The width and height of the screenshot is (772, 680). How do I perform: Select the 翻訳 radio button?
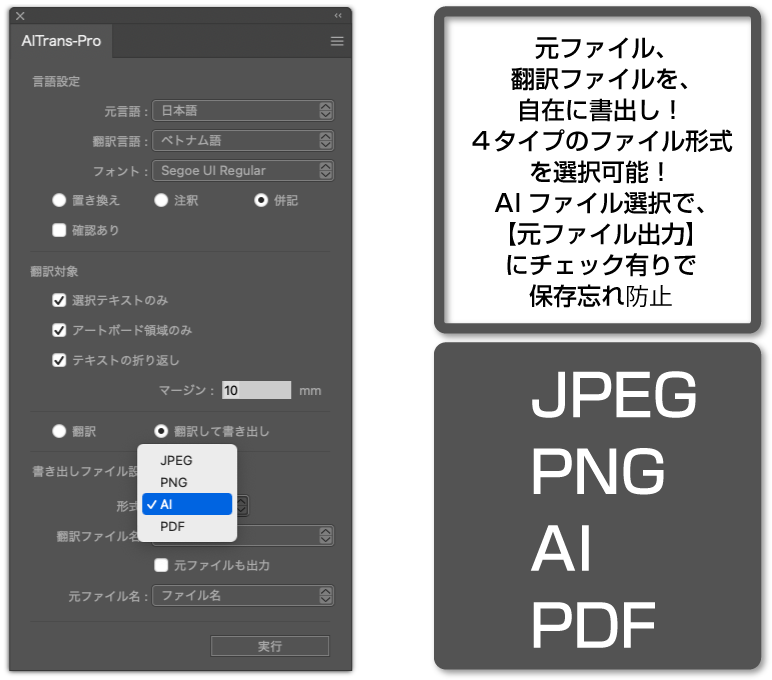click(x=59, y=431)
